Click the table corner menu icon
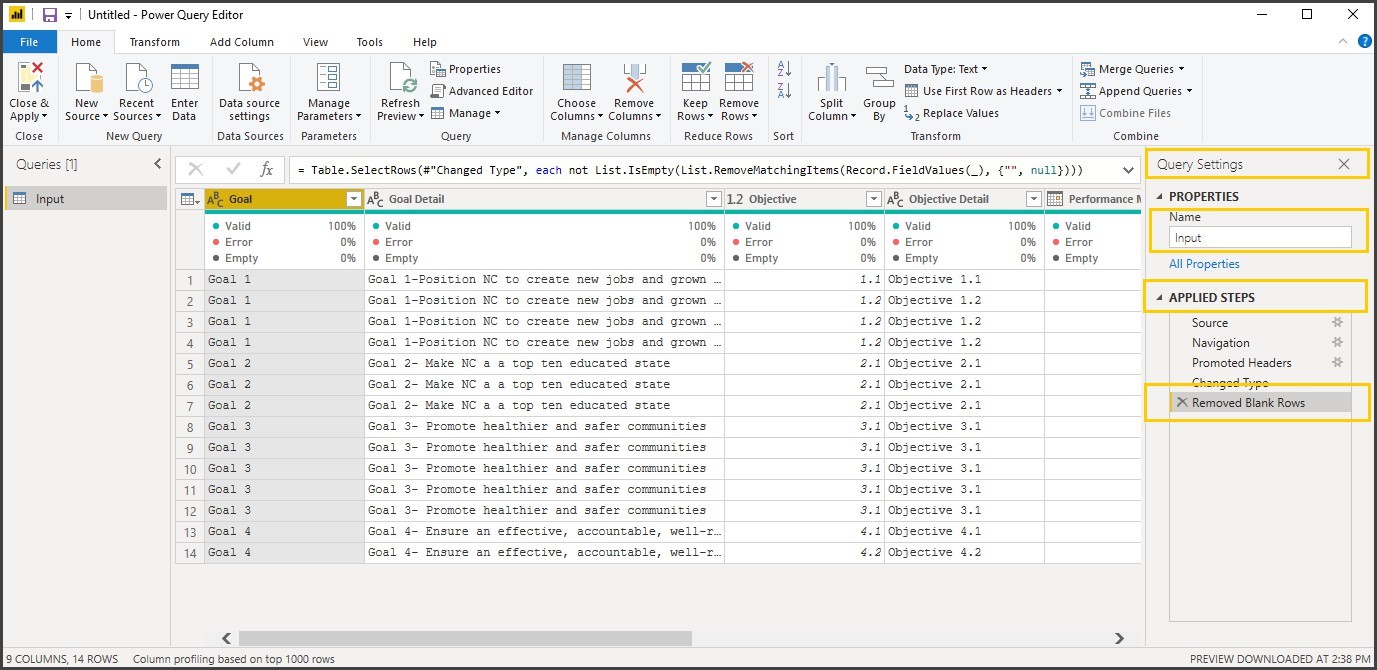The height and width of the screenshot is (670, 1377). (x=189, y=199)
